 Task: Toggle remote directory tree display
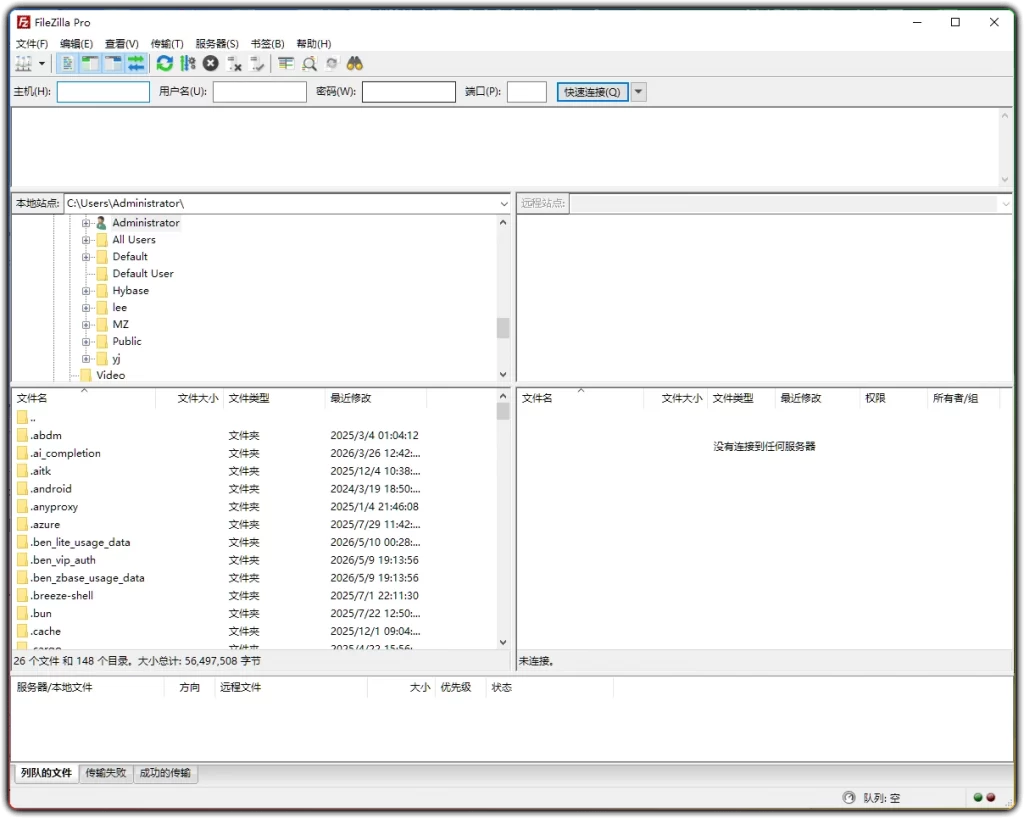click(x=113, y=63)
